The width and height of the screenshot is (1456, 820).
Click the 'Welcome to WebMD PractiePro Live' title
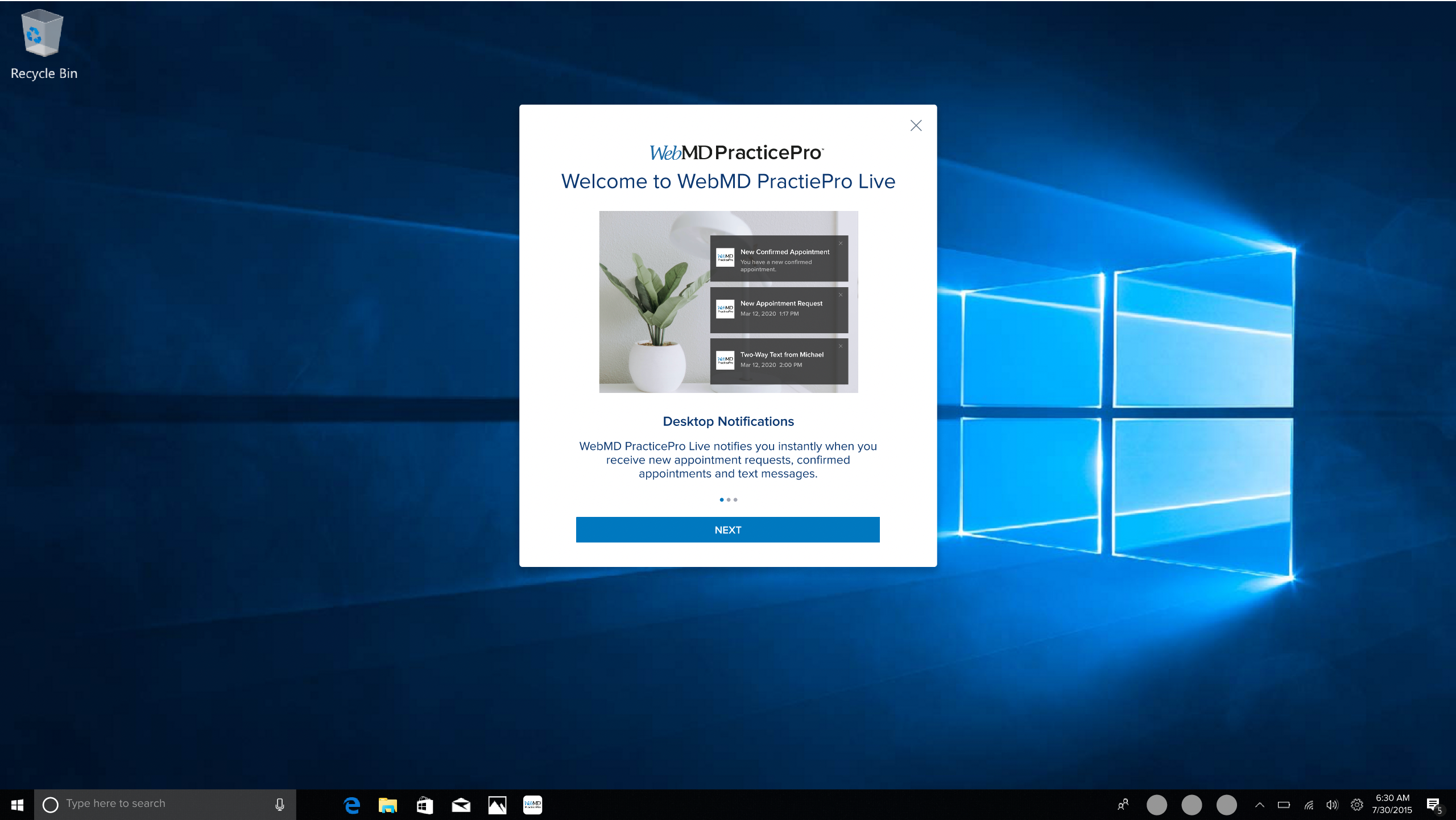point(728,181)
